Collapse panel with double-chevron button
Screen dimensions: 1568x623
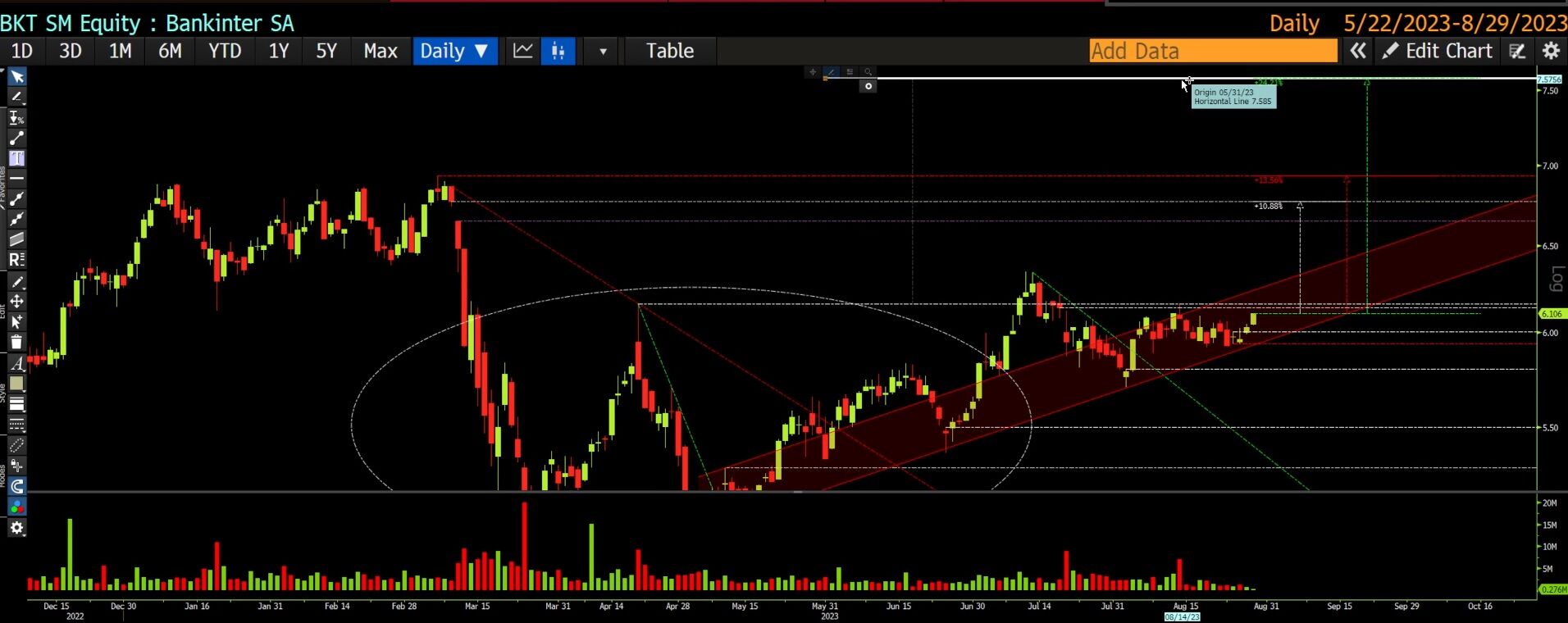[1358, 51]
